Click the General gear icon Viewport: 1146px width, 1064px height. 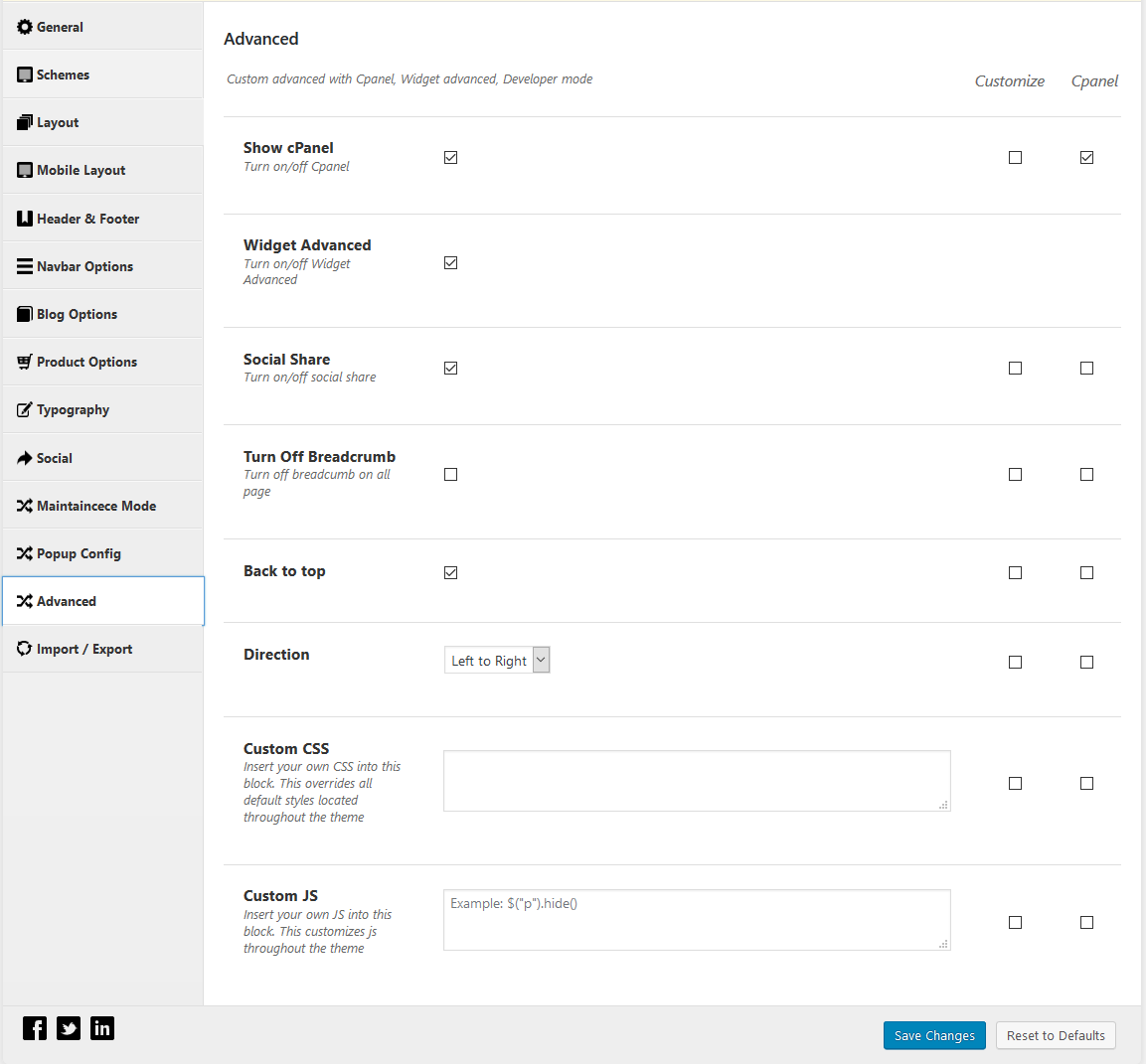[x=25, y=27]
